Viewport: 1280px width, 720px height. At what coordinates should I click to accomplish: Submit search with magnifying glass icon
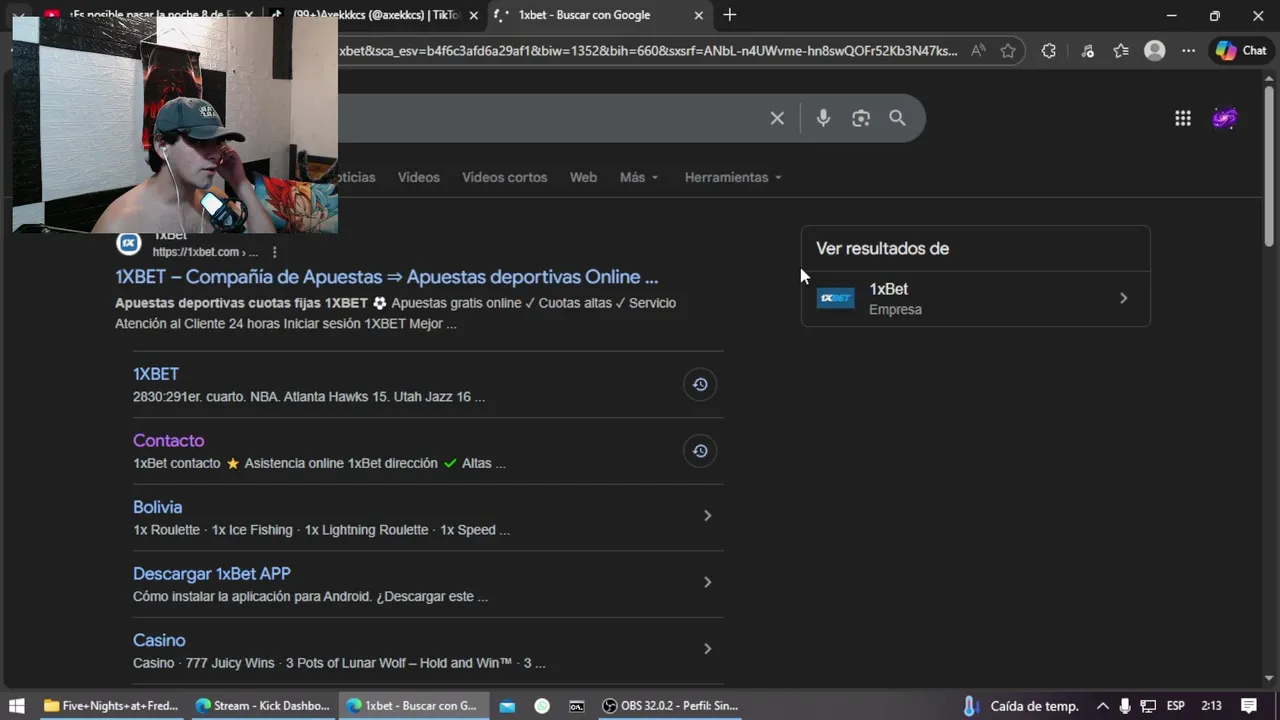pos(897,118)
